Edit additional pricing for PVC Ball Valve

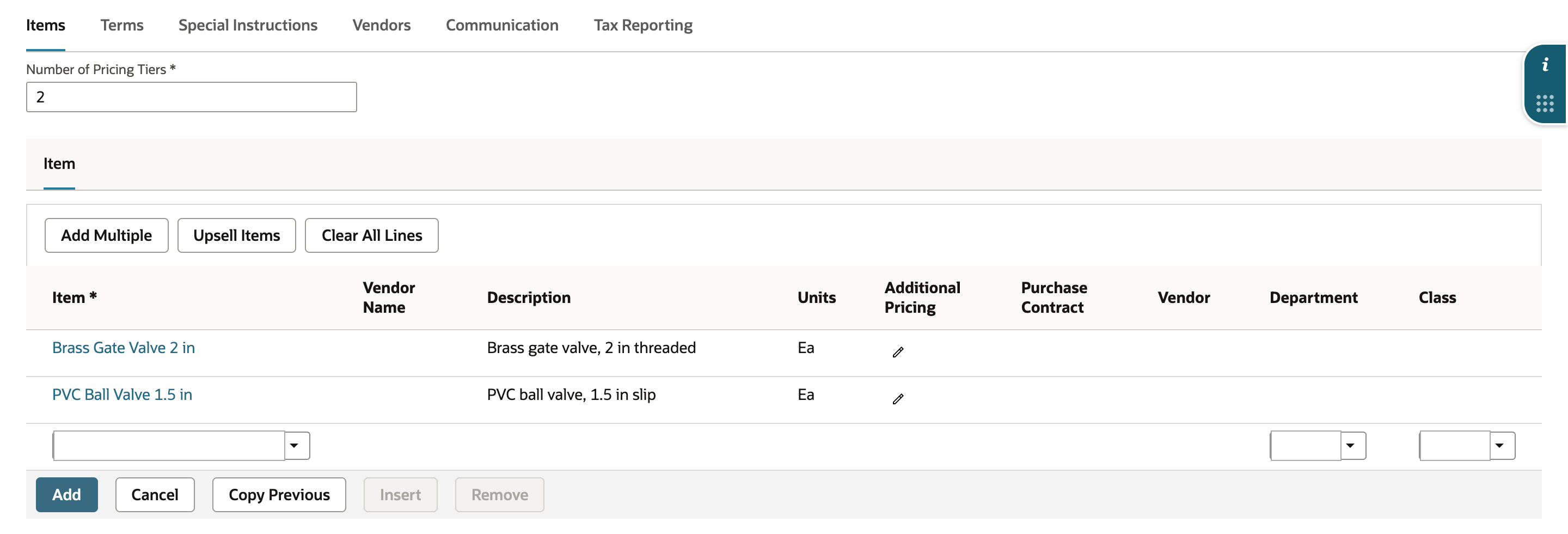coord(898,399)
